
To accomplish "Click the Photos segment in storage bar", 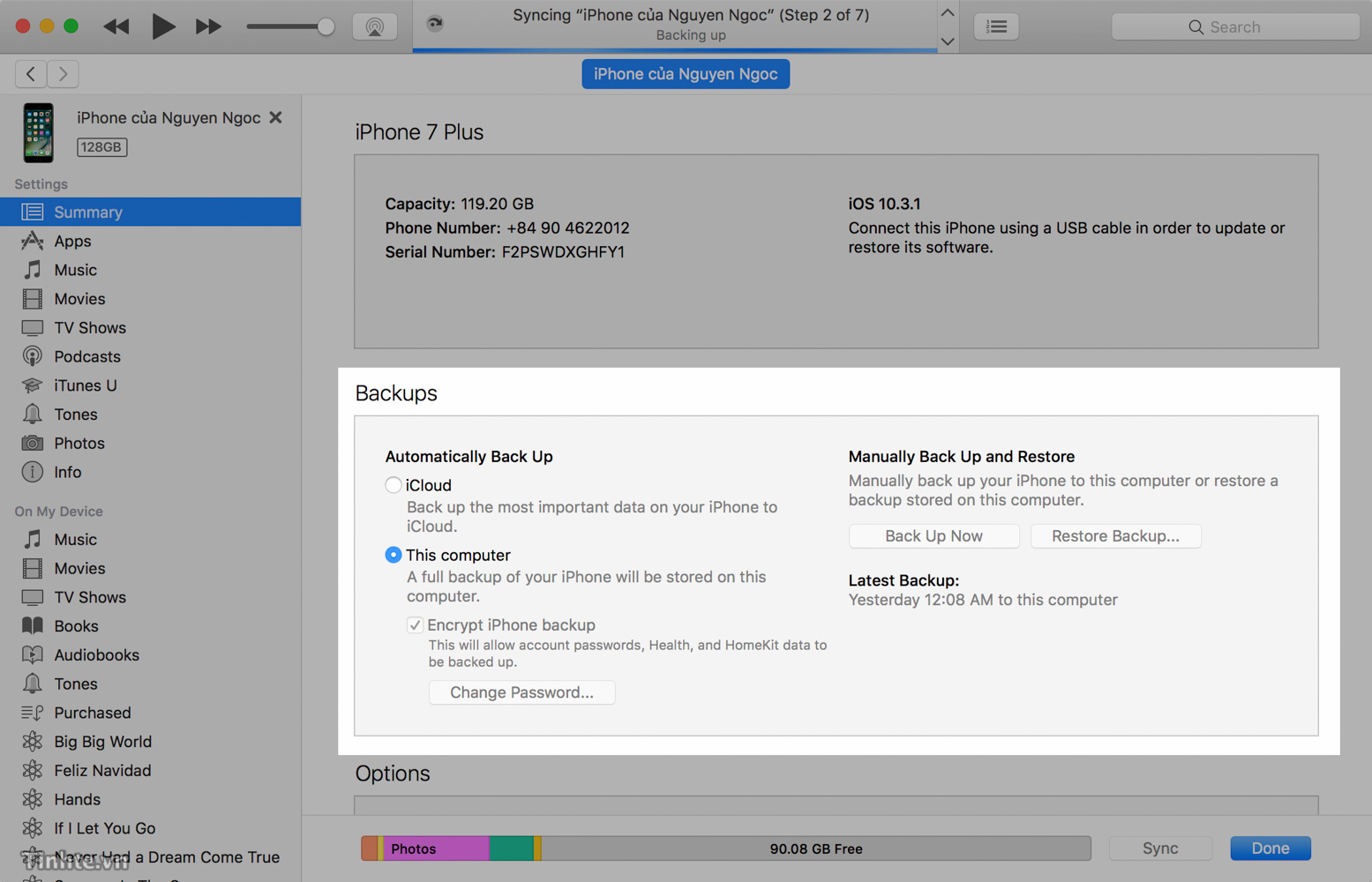I will tap(437, 848).
